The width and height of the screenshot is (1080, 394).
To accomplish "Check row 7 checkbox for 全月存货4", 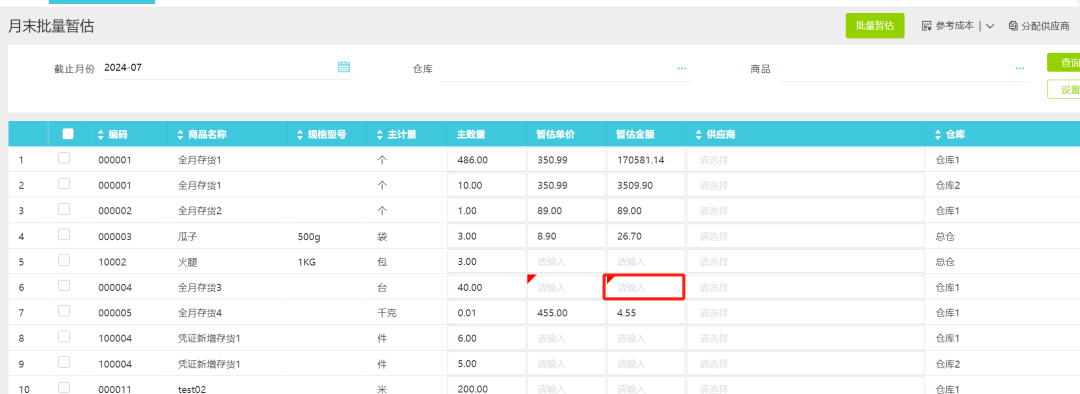I will pos(64,311).
